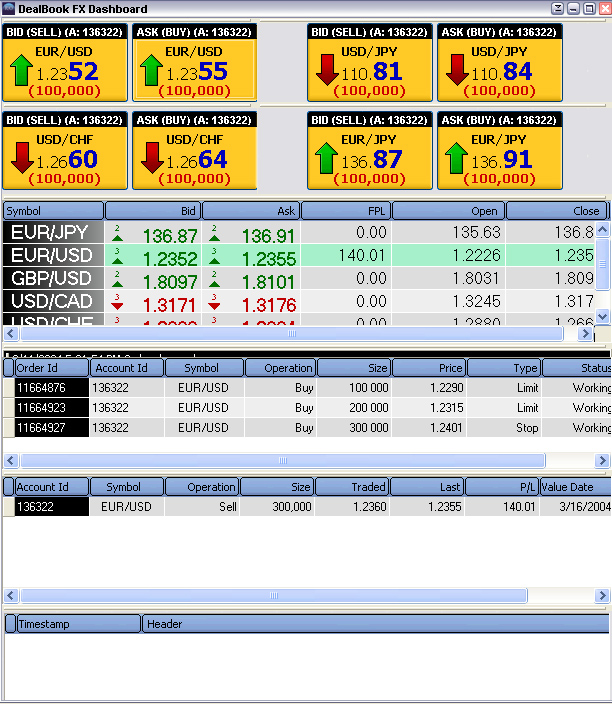Image resolution: width=612 pixels, height=704 pixels.
Task: Click the Order Id column header
Action: click(x=51, y=368)
